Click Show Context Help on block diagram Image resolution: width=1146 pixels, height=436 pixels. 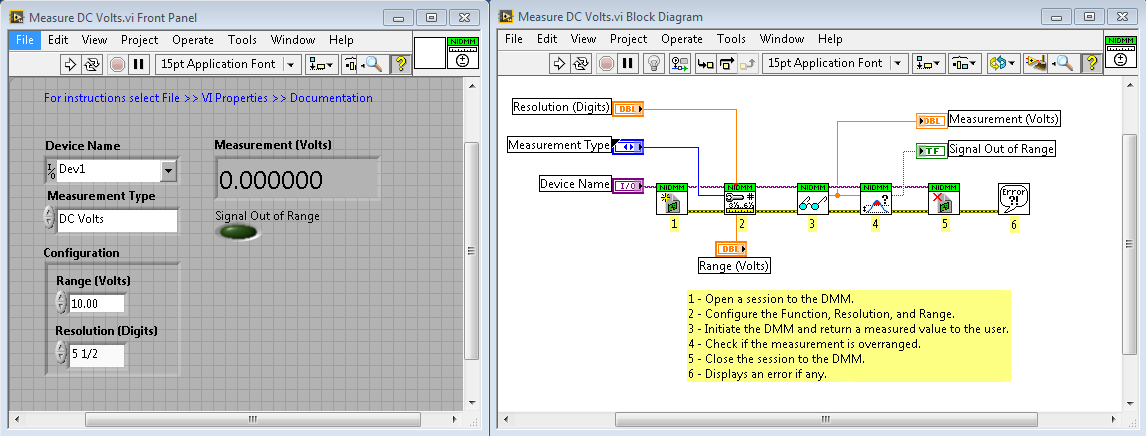tap(1092, 63)
